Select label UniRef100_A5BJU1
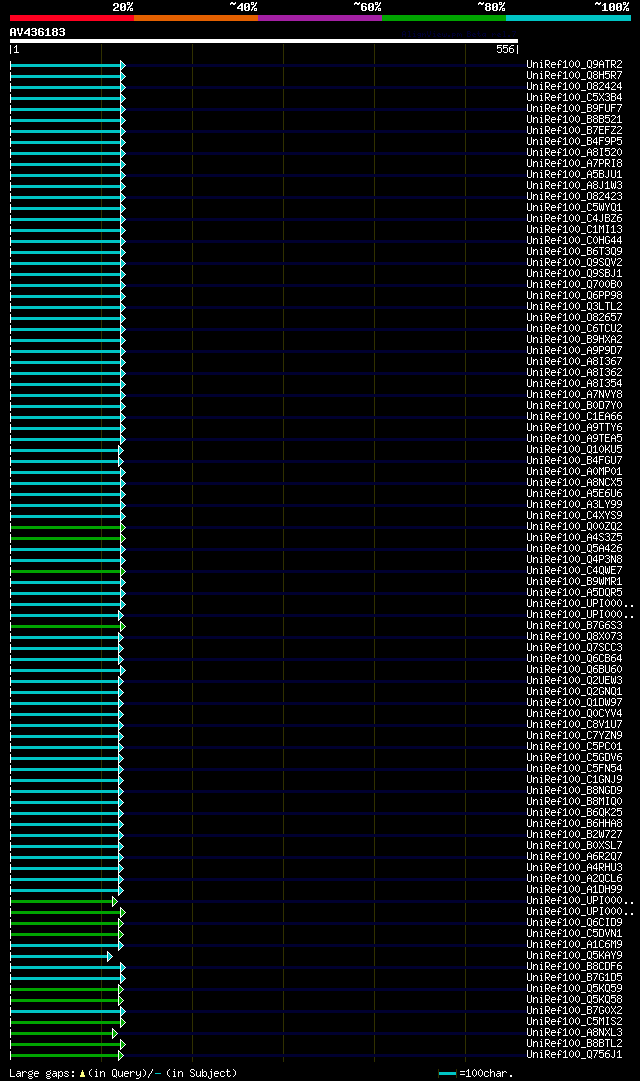The image size is (640, 1081). click(574, 175)
